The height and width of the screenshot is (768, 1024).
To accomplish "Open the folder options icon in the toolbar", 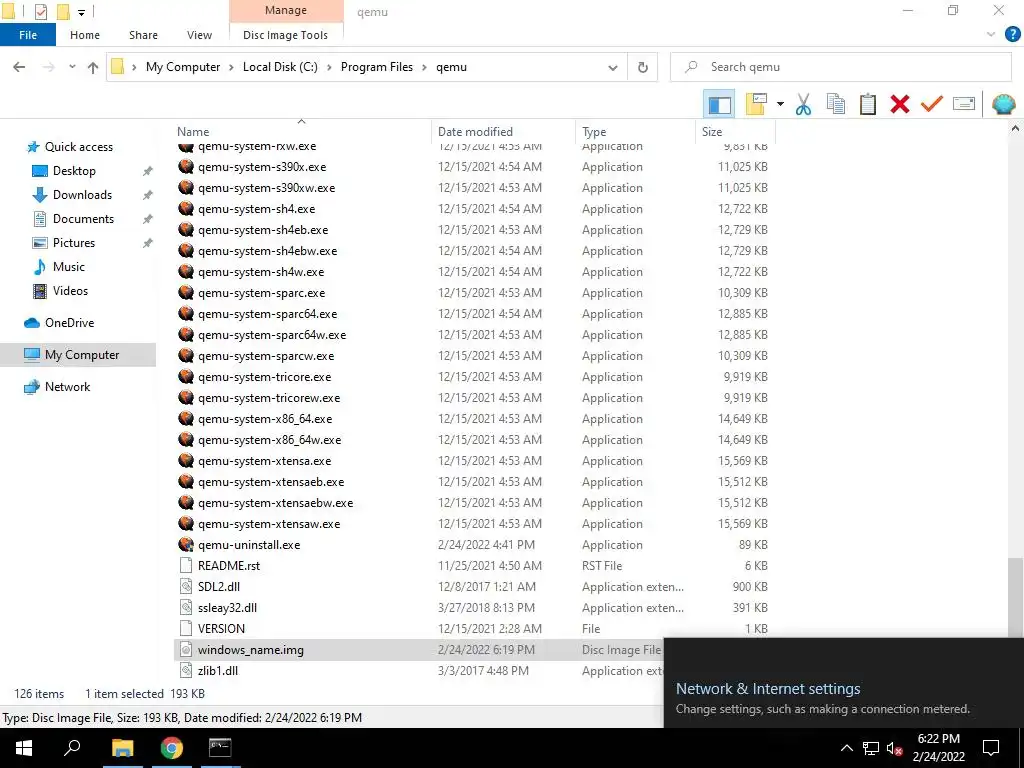I will pyautogui.click(x=756, y=104).
